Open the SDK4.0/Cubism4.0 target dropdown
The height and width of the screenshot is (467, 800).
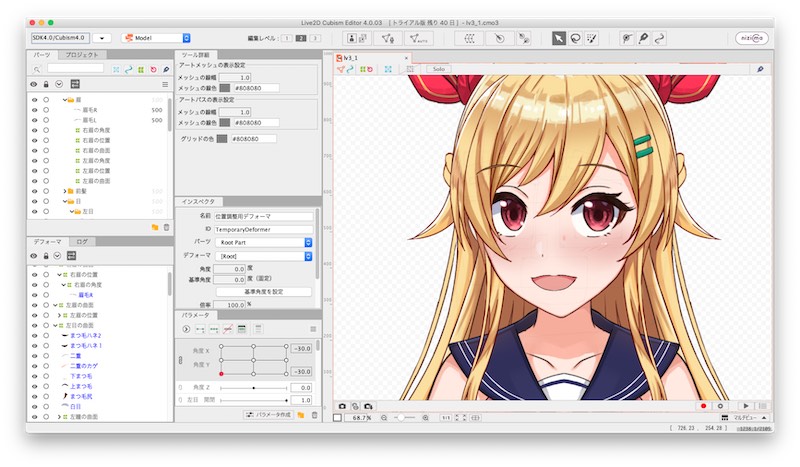pos(102,38)
